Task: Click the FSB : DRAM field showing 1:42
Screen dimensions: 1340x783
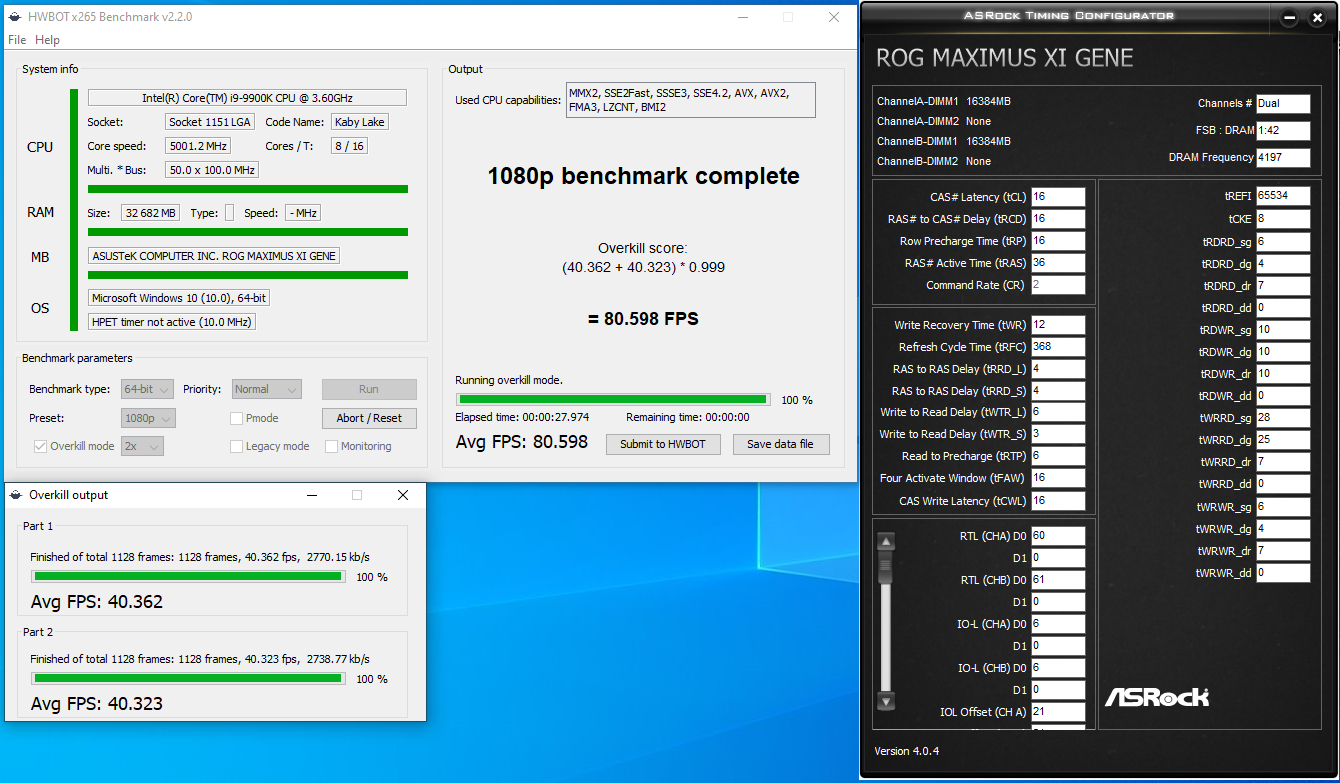Action: pos(1283,130)
